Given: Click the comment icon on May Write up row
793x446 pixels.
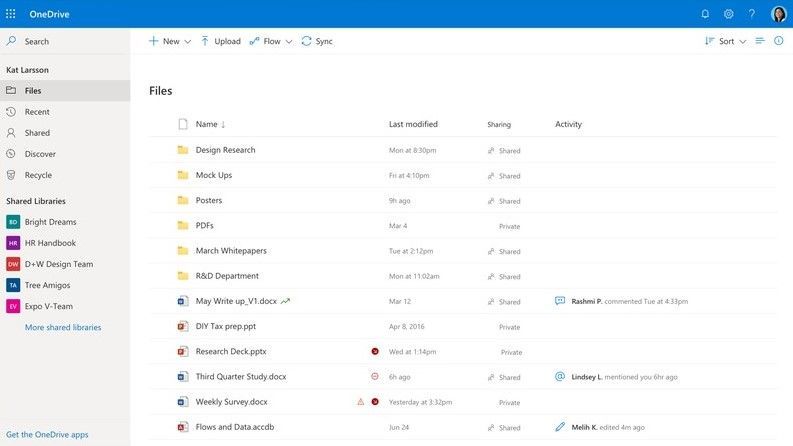Looking at the screenshot, I should [x=560, y=301].
